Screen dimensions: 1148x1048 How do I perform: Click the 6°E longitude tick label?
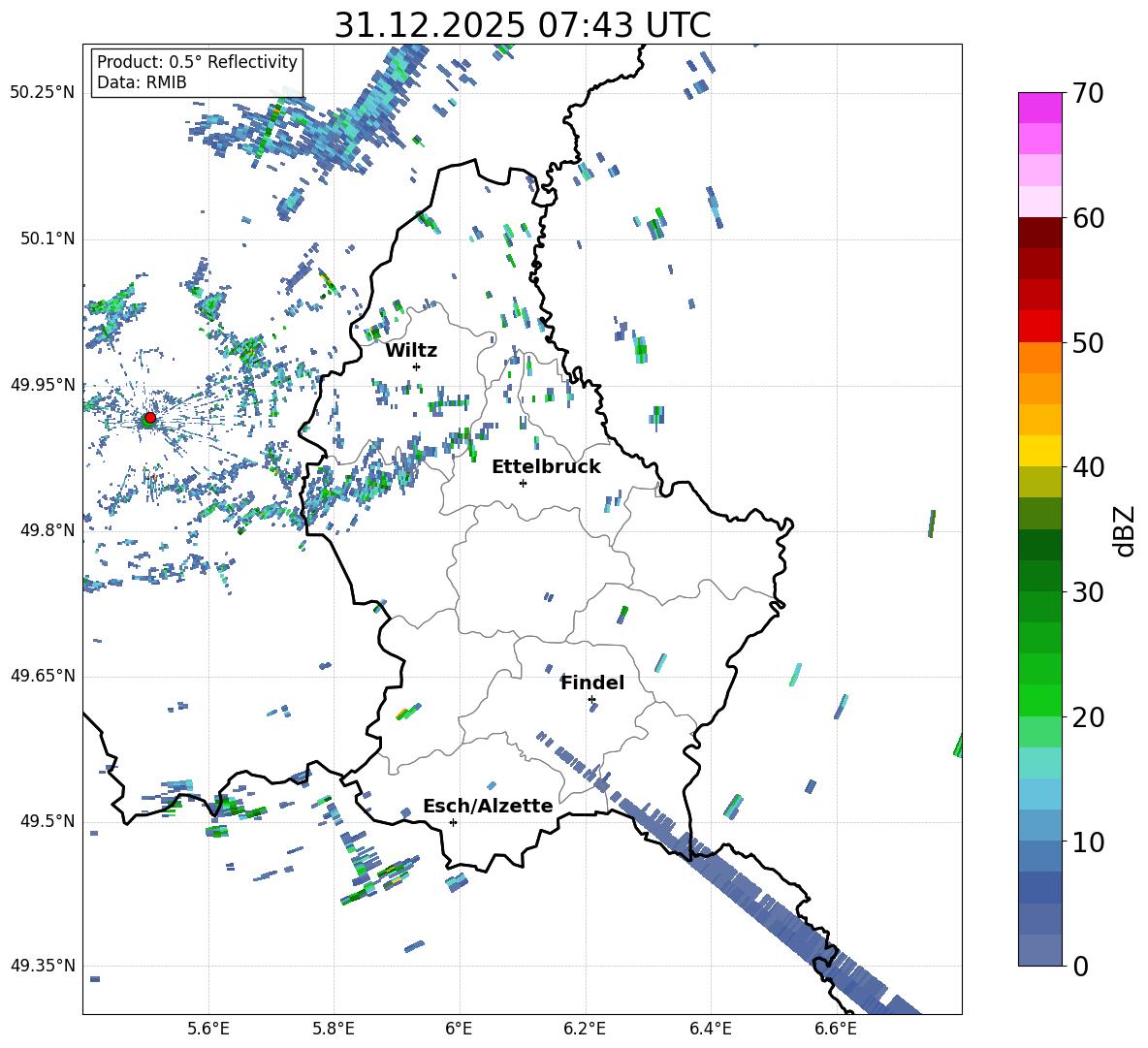[x=459, y=1029]
